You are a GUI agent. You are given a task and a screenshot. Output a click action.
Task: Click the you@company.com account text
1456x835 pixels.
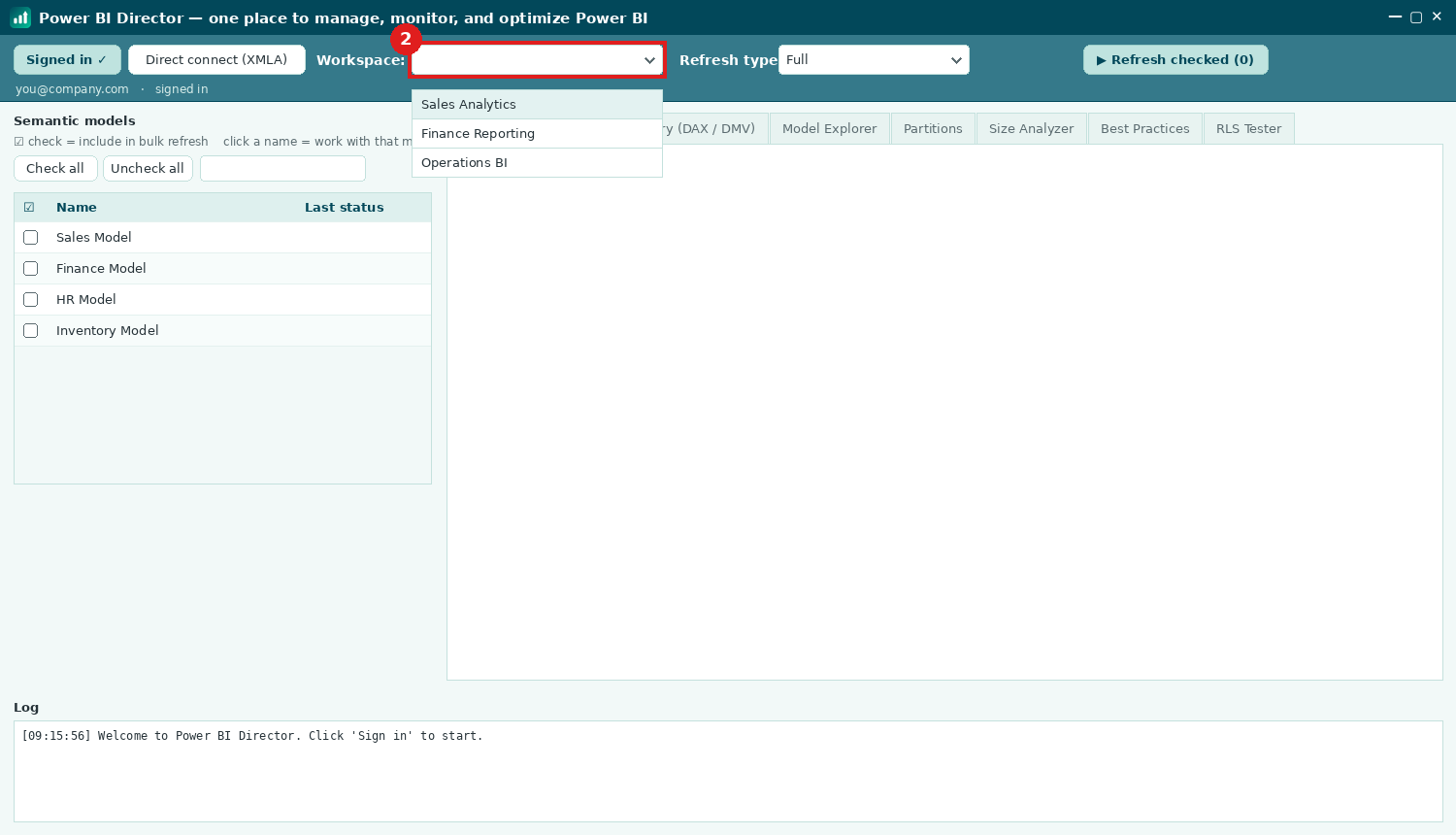click(72, 89)
